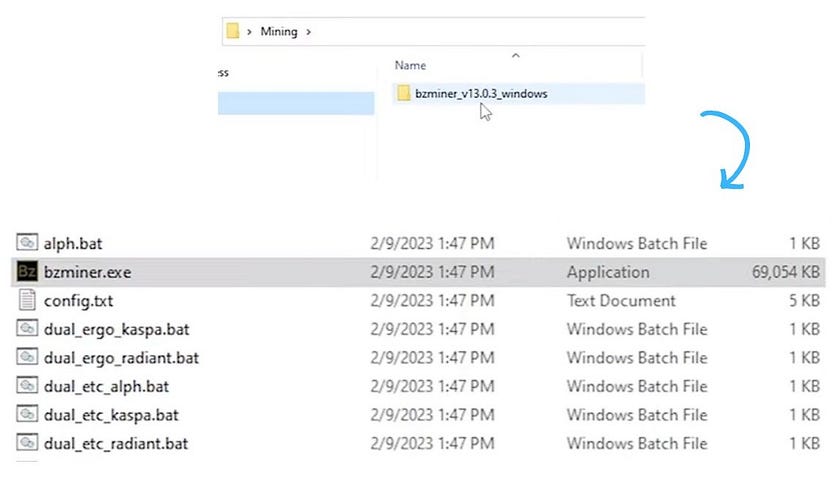Image resolution: width=840 pixels, height=484 pixels.
Task: Click the dual_etc_radiant.bat file icon
Action: [x=27, y=443]
